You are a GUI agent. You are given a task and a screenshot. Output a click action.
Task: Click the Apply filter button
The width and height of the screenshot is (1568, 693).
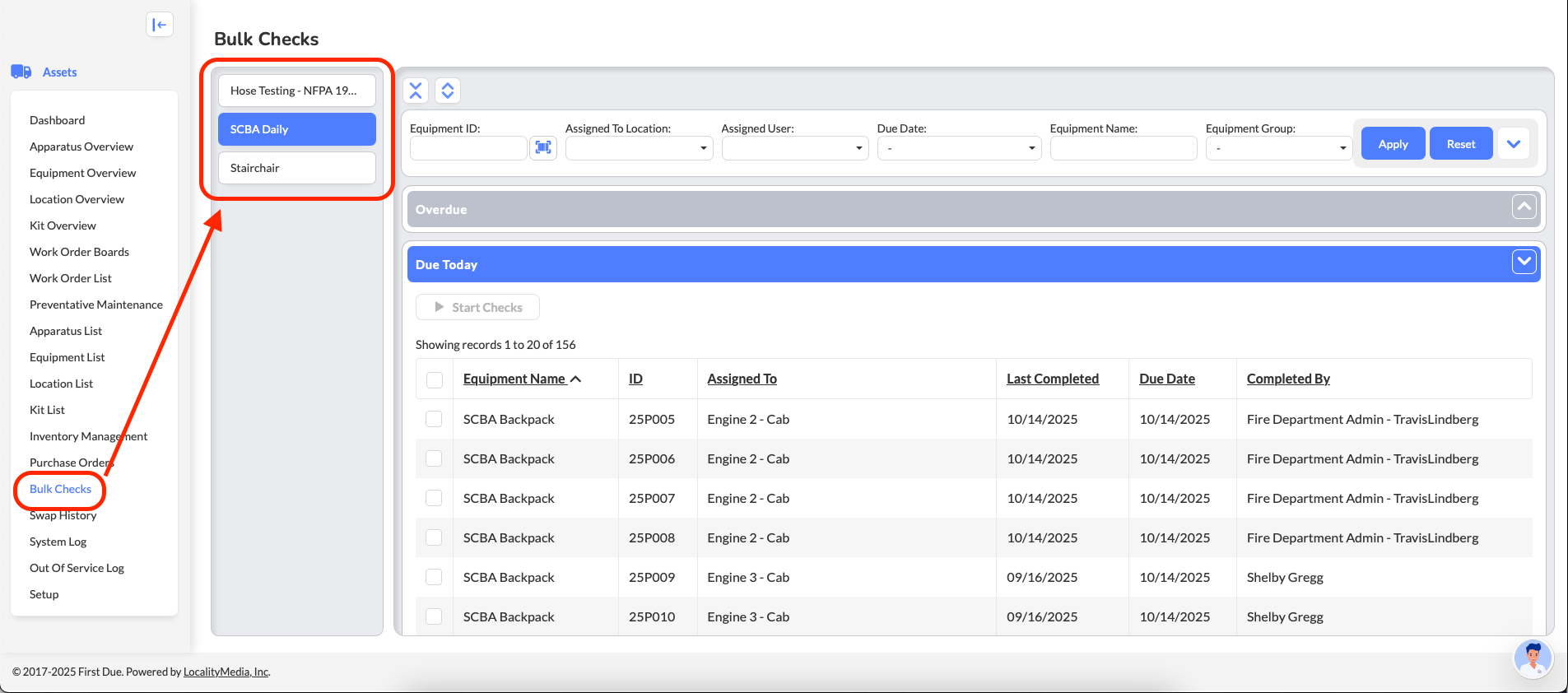1393,144
